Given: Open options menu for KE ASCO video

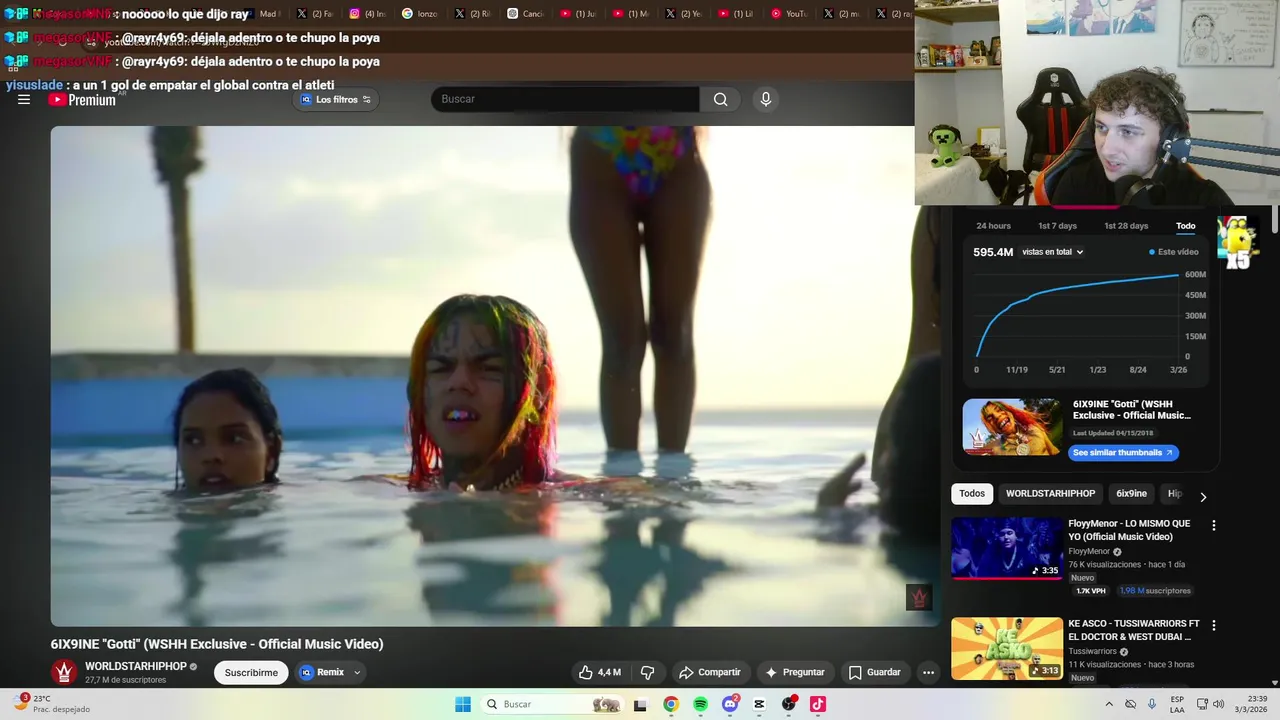Looking at the screenshot, I should (x=1214, y=625).
